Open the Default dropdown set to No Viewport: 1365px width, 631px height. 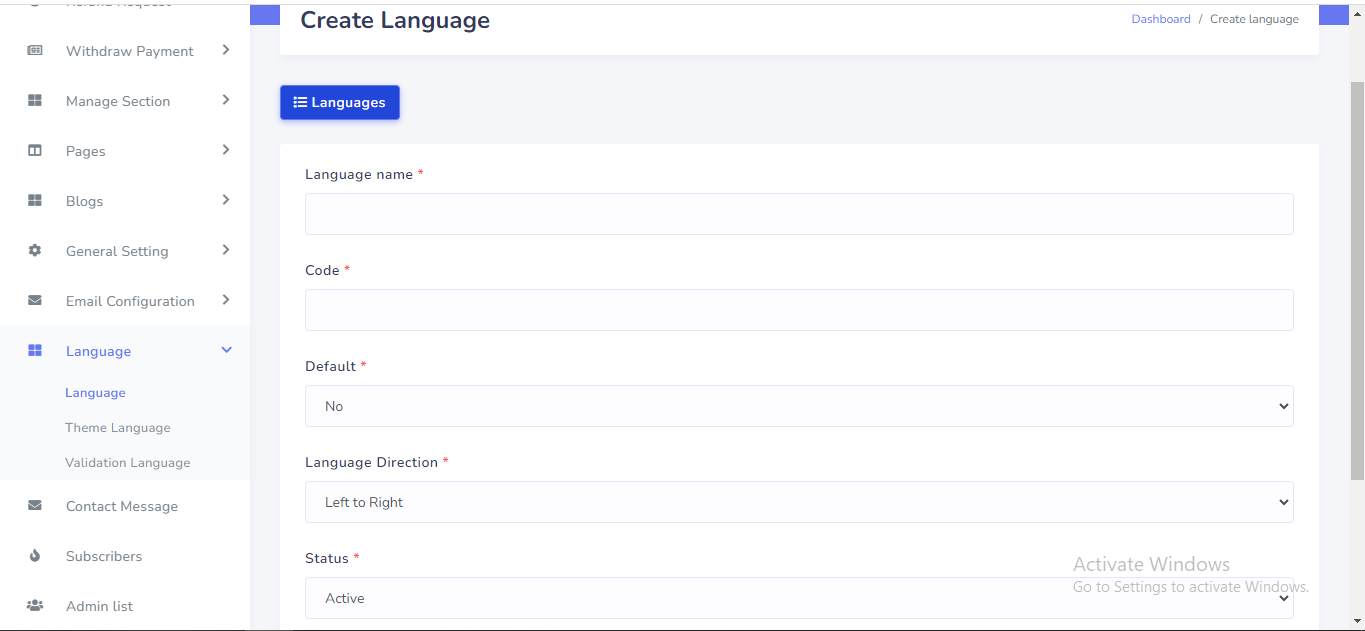(798, 406)
